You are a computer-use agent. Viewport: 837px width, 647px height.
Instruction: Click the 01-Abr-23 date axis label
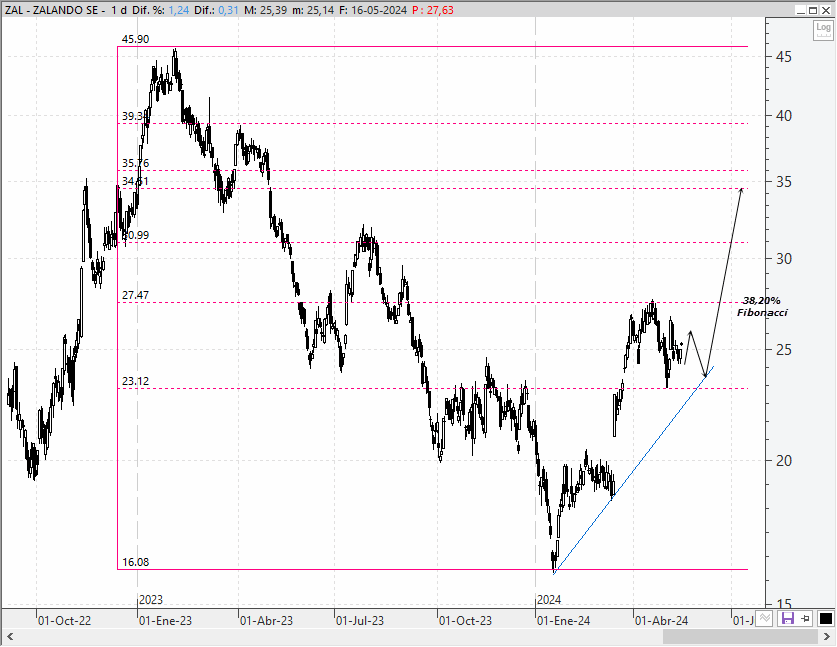[266, 621]
